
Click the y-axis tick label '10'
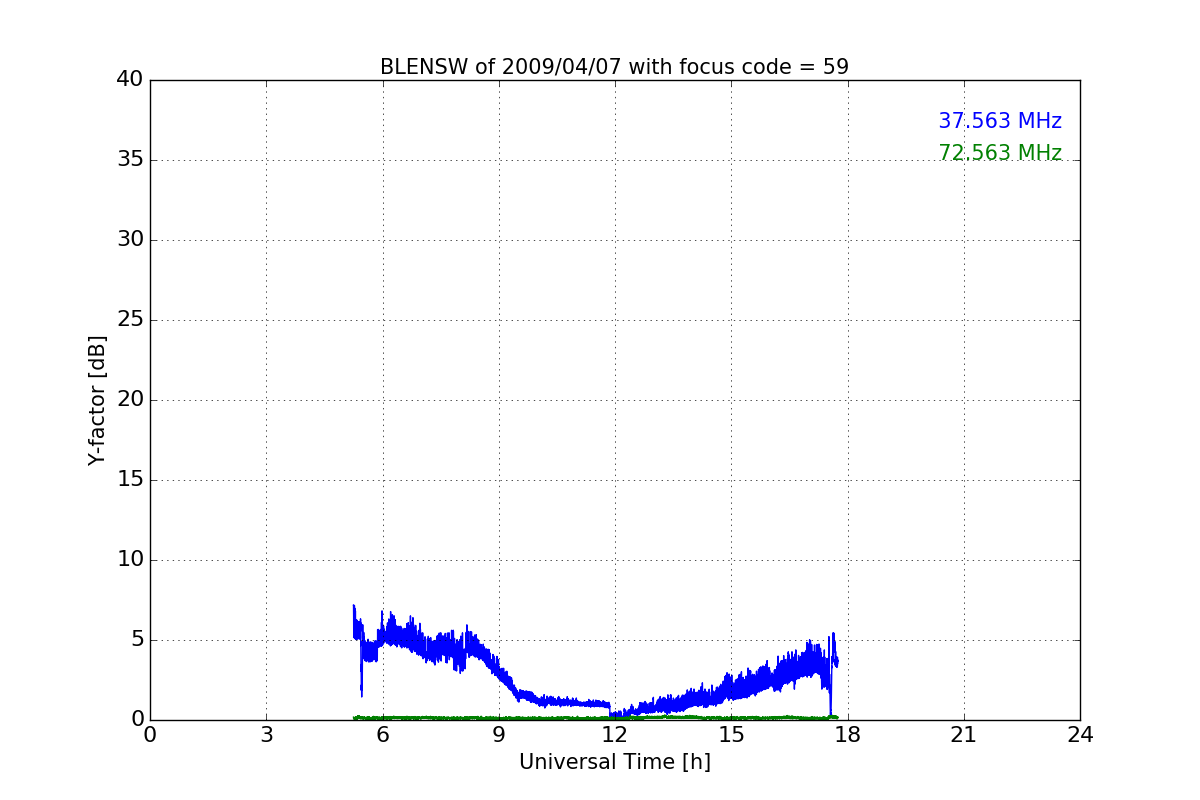[130, 559]
